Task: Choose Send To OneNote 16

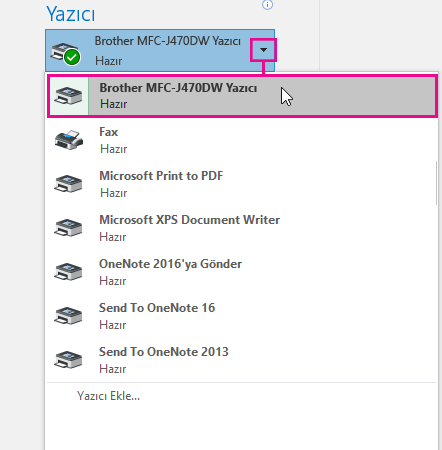Action: [x=242, y=316]
